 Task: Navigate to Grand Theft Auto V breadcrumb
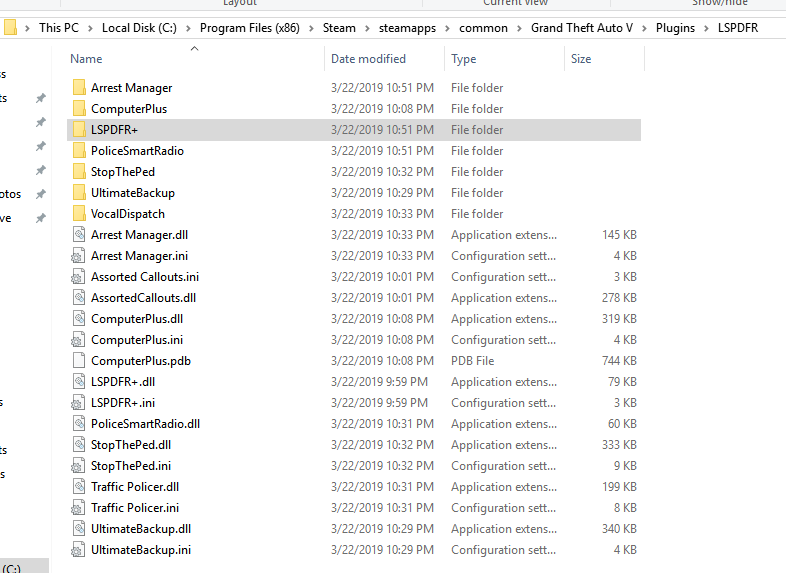pyautogui.click(x=582, y=28)
